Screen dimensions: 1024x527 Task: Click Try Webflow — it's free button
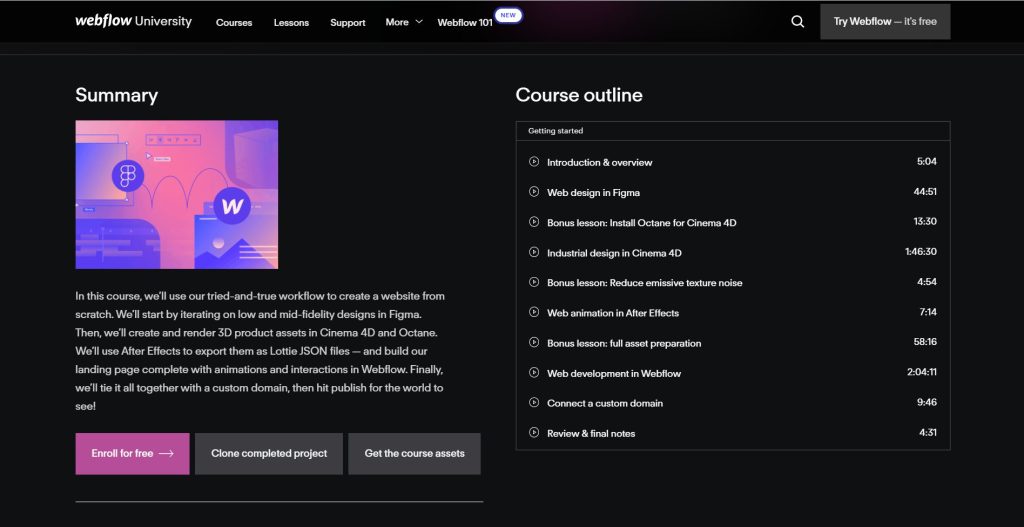point(885,22)
